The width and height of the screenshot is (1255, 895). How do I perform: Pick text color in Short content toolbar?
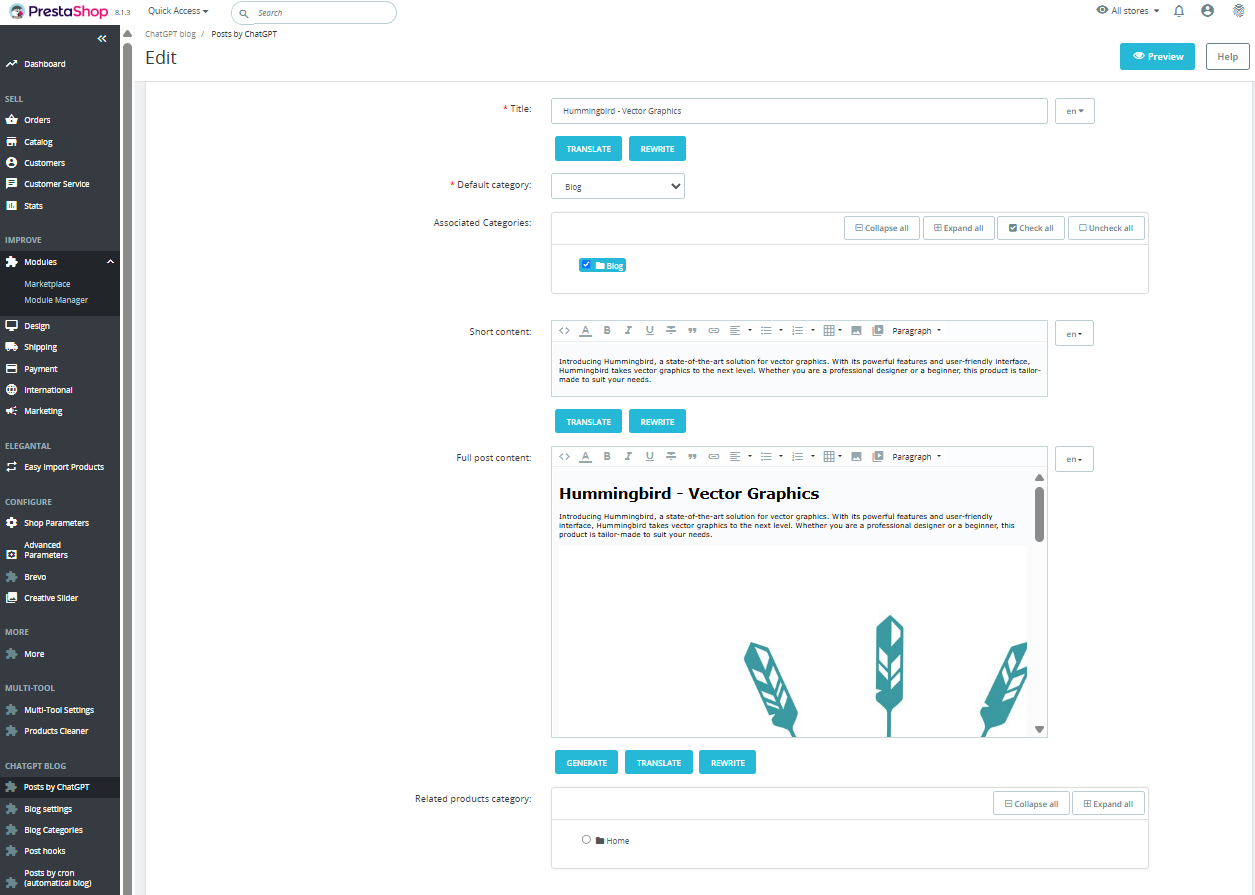click(586, 331)
